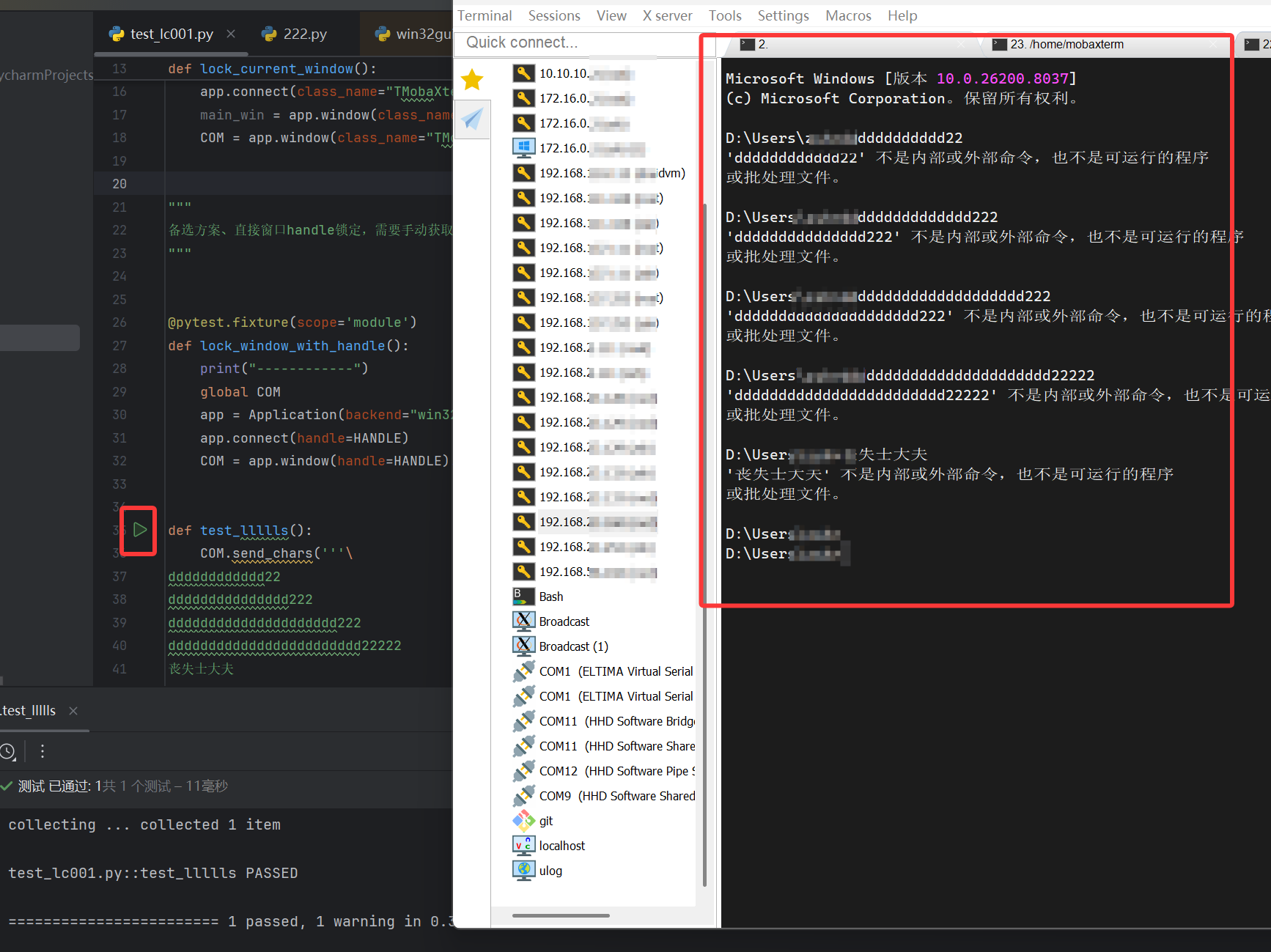Open the Help menu
Viewport: 1271px width, 952px height.
(902, 15)
